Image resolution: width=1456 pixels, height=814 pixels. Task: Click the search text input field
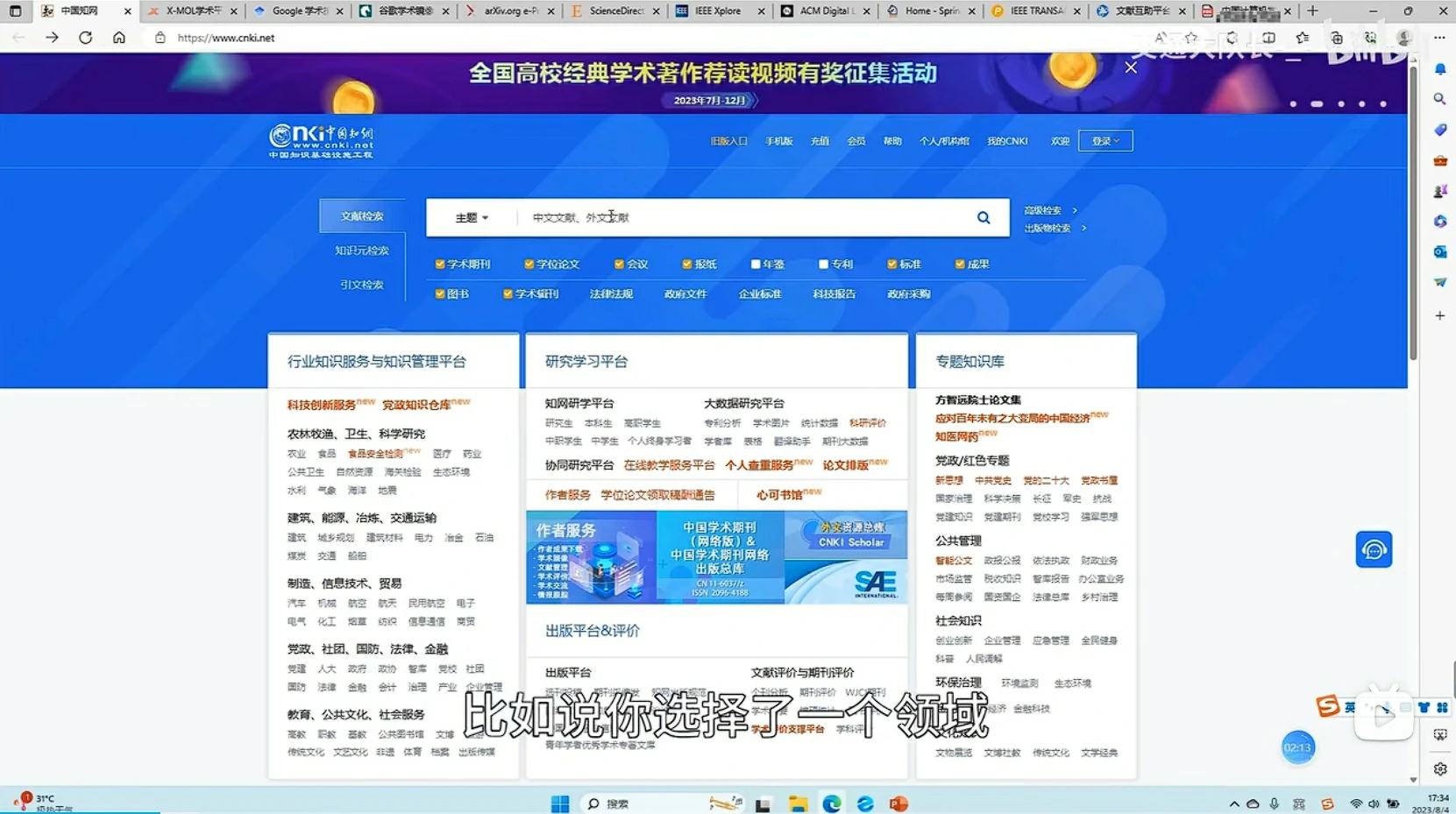point(745,218)
